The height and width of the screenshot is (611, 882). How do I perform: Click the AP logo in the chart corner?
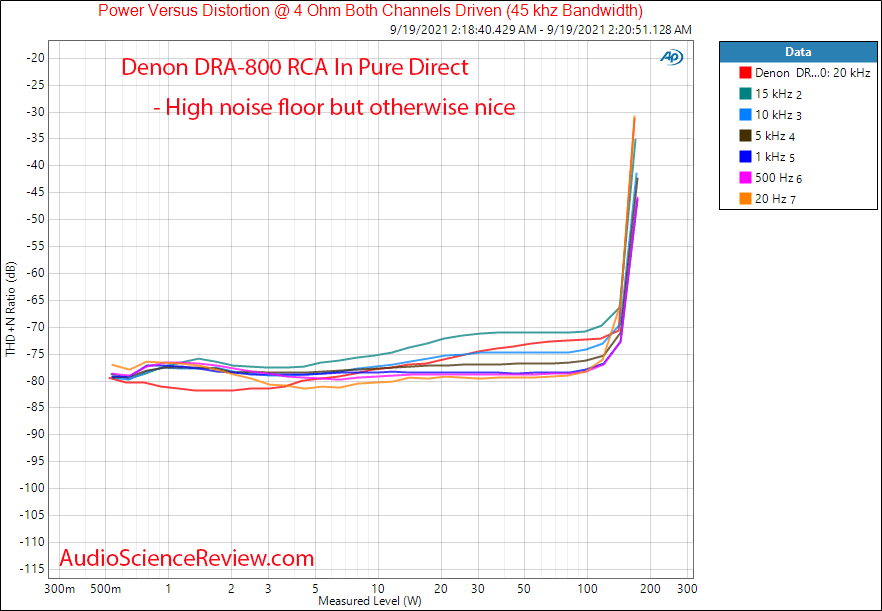[672, 57]
